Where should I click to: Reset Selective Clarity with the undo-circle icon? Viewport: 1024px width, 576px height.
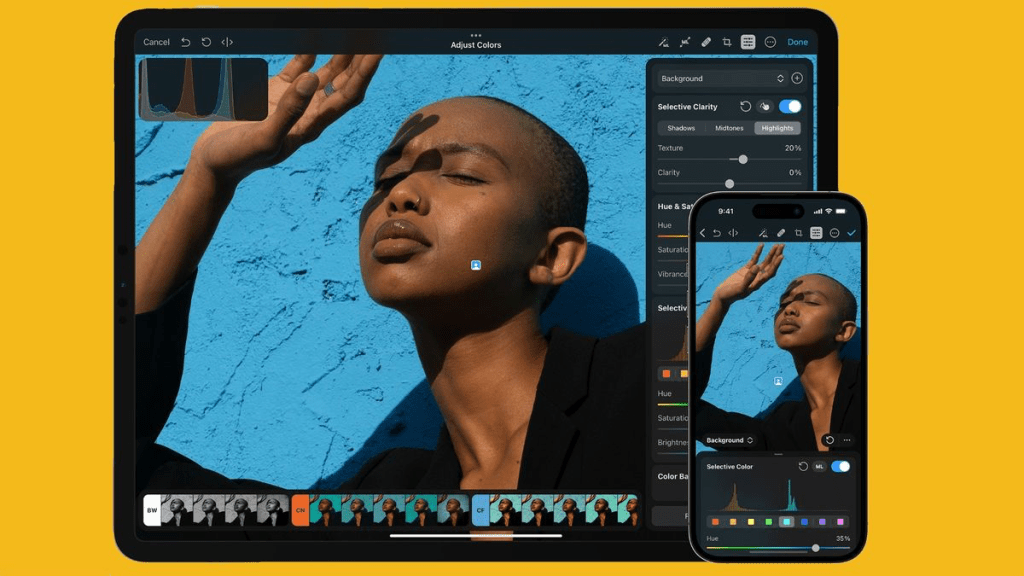pyautogui.click(x=746, y=106)
